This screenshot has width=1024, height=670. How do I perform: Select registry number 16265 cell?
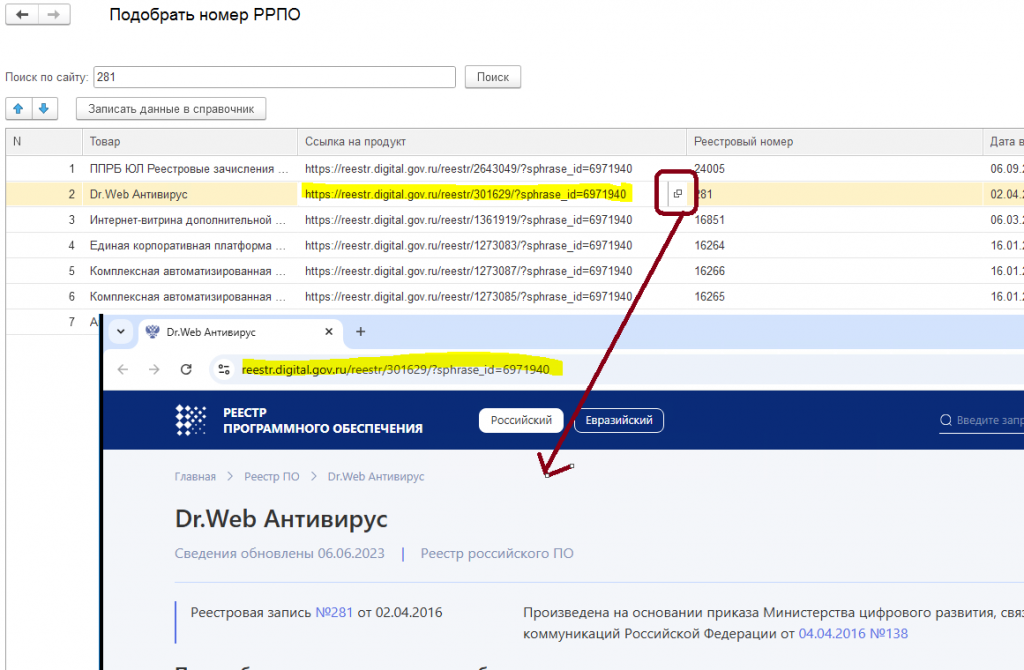834,296
